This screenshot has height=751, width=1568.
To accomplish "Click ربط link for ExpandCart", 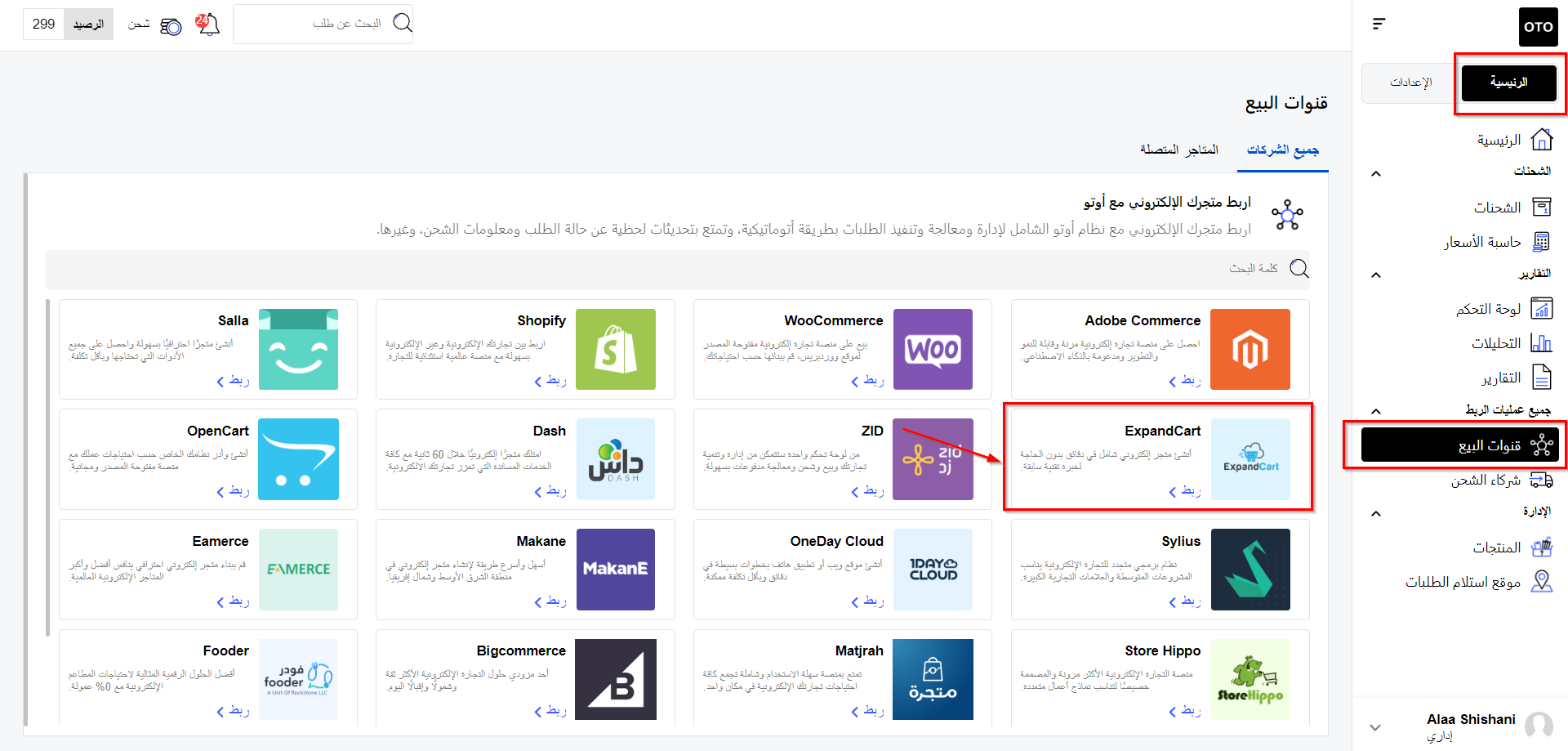I will point(1185,491).
